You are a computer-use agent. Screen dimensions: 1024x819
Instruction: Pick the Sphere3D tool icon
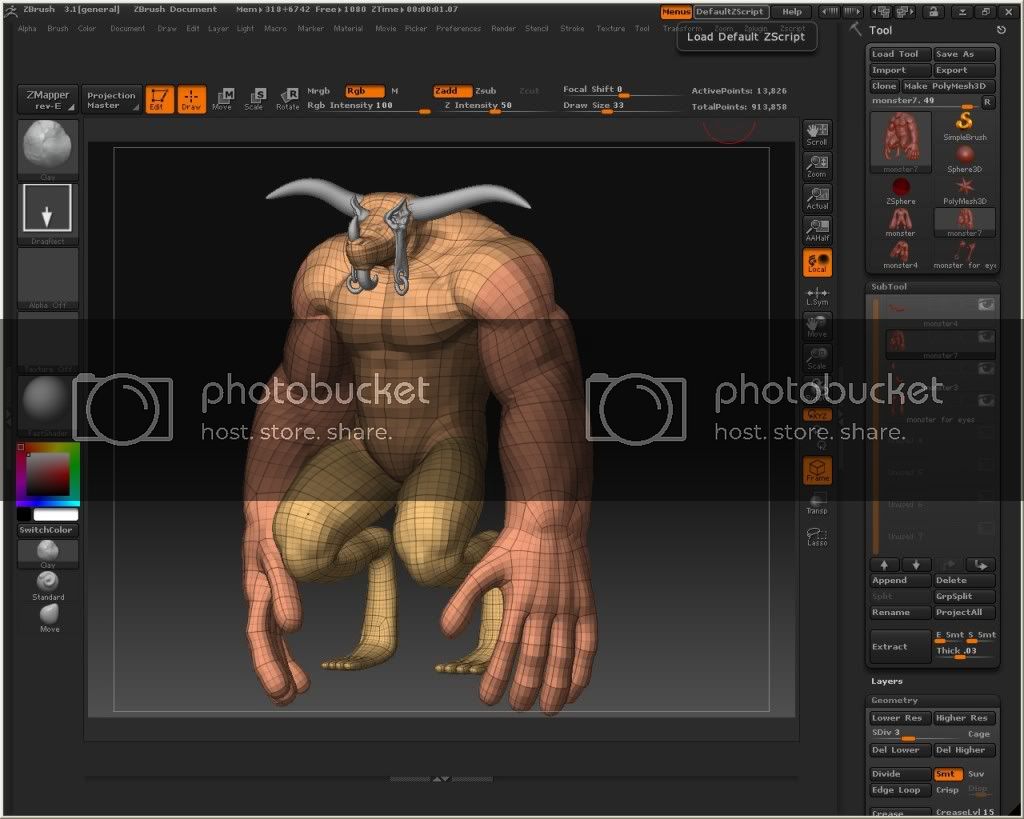[965, 159]
